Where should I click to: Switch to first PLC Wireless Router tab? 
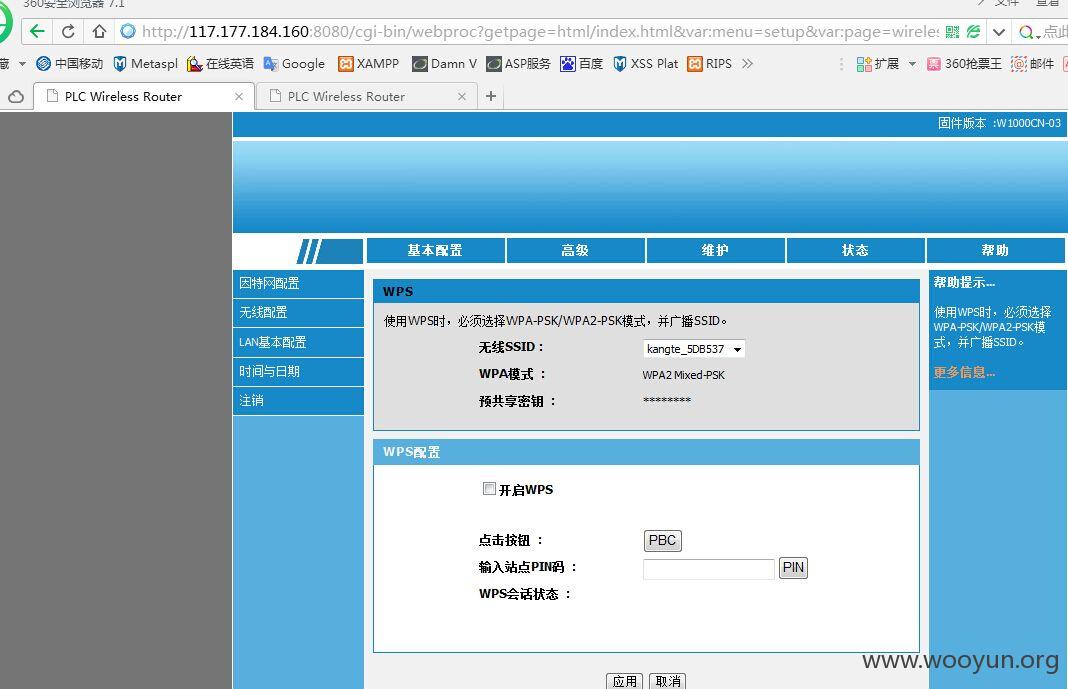pyautogui.click(x=144, y=96)
